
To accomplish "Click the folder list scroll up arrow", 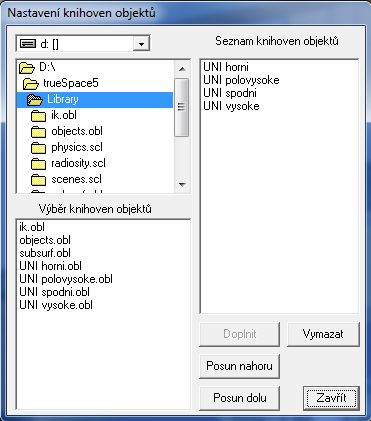I will point(182,69).
